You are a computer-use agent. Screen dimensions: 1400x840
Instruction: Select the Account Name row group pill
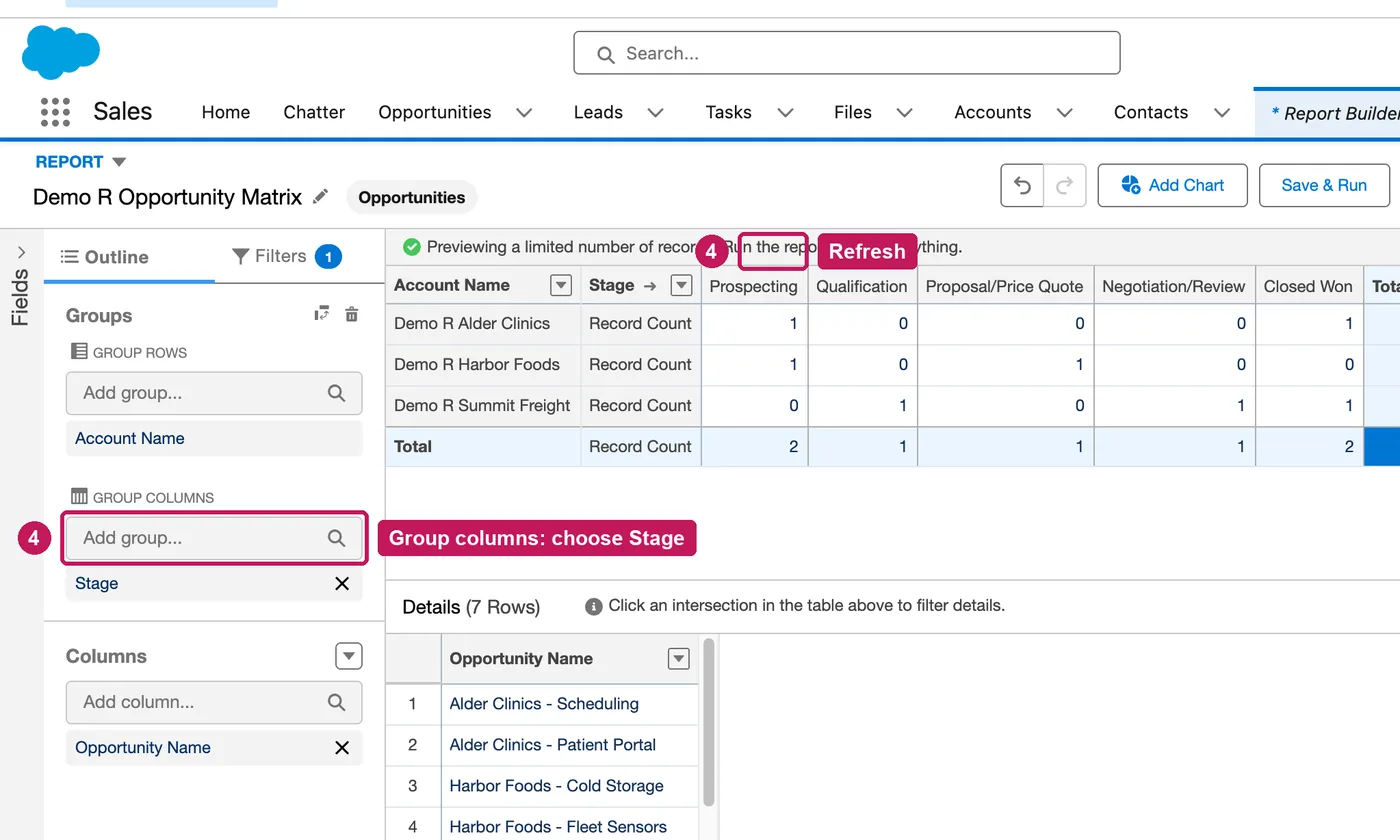coord(214,438)
